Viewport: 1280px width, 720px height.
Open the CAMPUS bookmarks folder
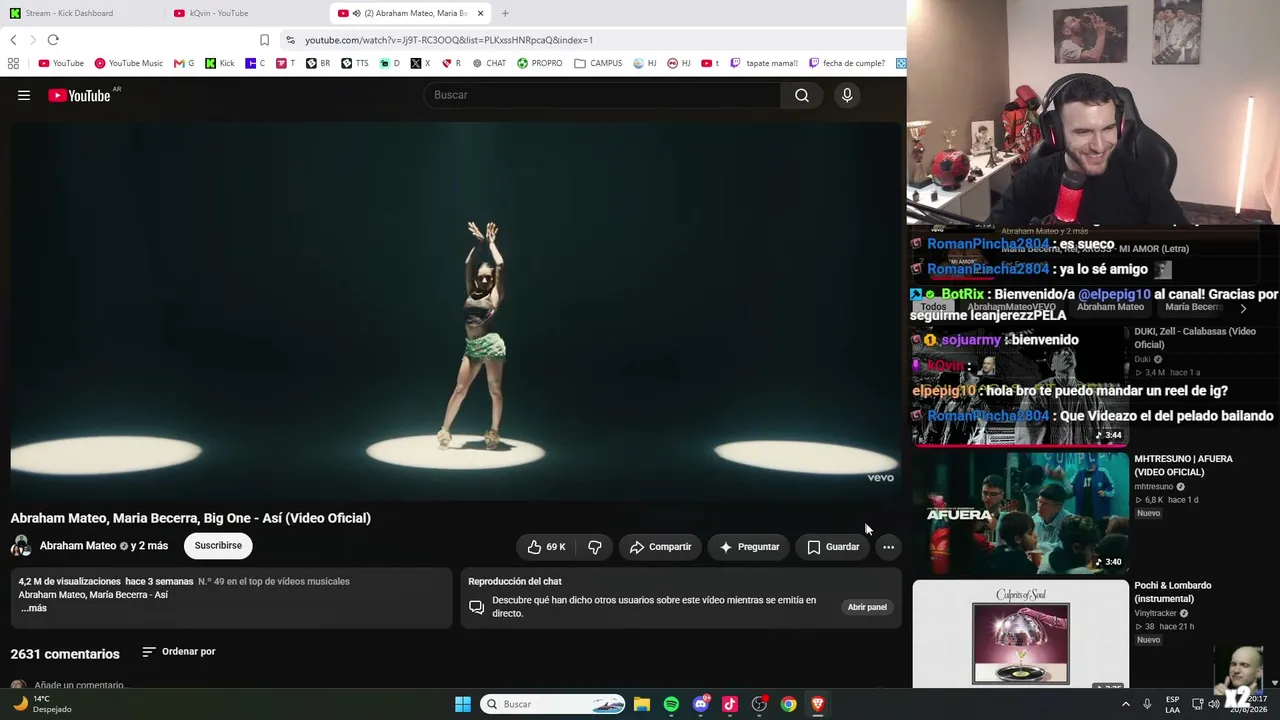[598, 63]
